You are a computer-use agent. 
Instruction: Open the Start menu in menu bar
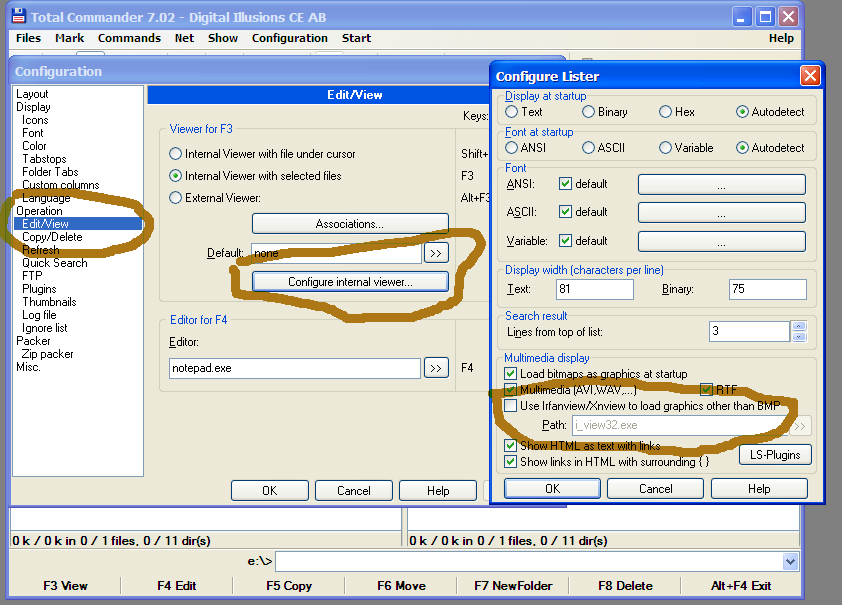coord(356,38)
